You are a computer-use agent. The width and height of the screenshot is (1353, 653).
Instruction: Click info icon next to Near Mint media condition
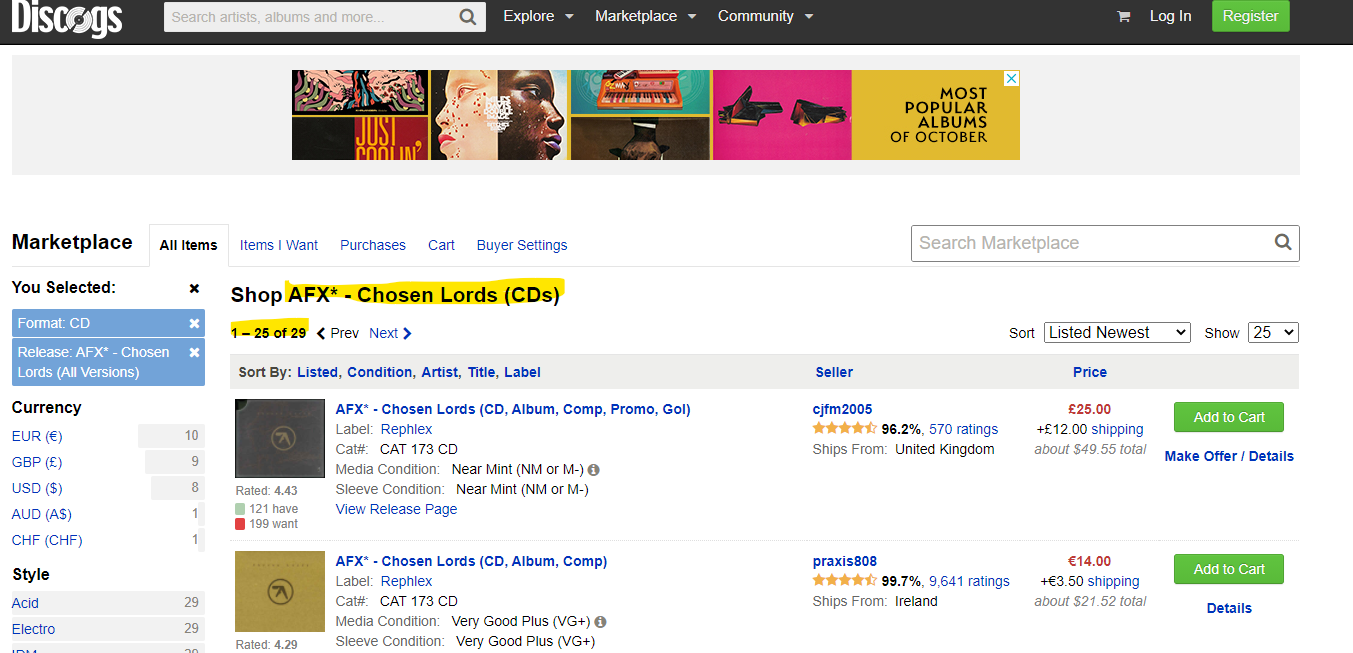(x=594, y=469)
